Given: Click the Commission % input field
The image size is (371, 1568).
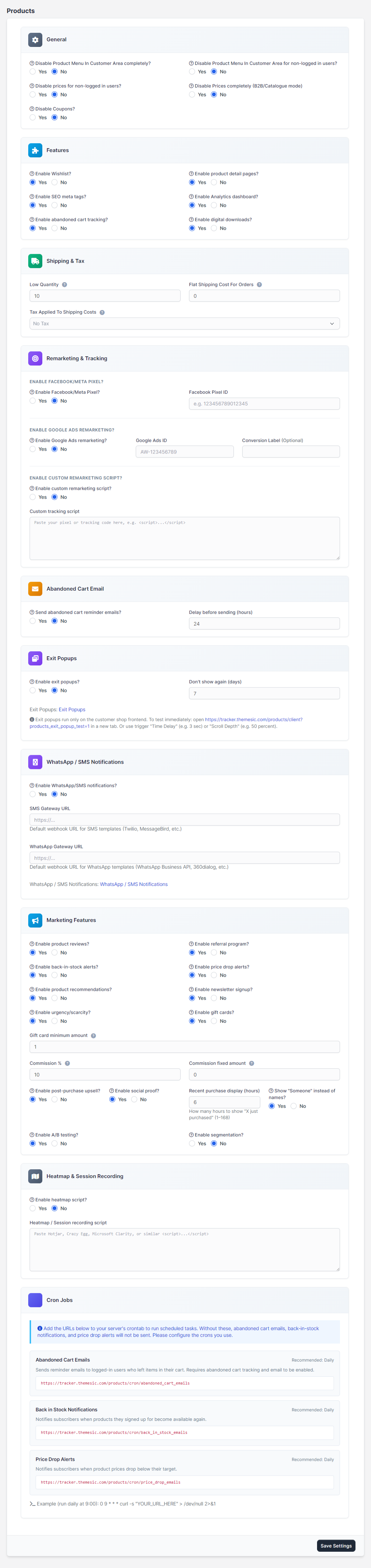Looking at the screenshot, I should point(105,1074).
